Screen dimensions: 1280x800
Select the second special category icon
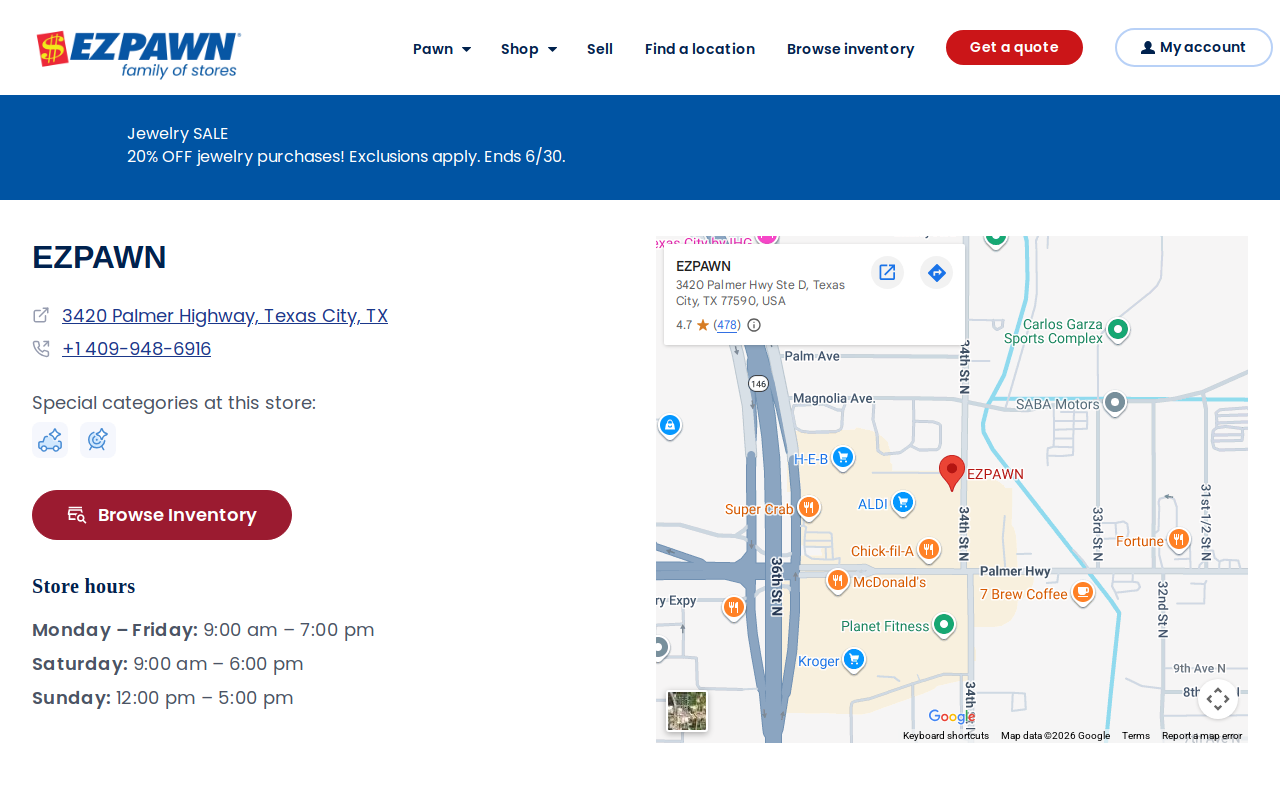(x=98, y=440)
